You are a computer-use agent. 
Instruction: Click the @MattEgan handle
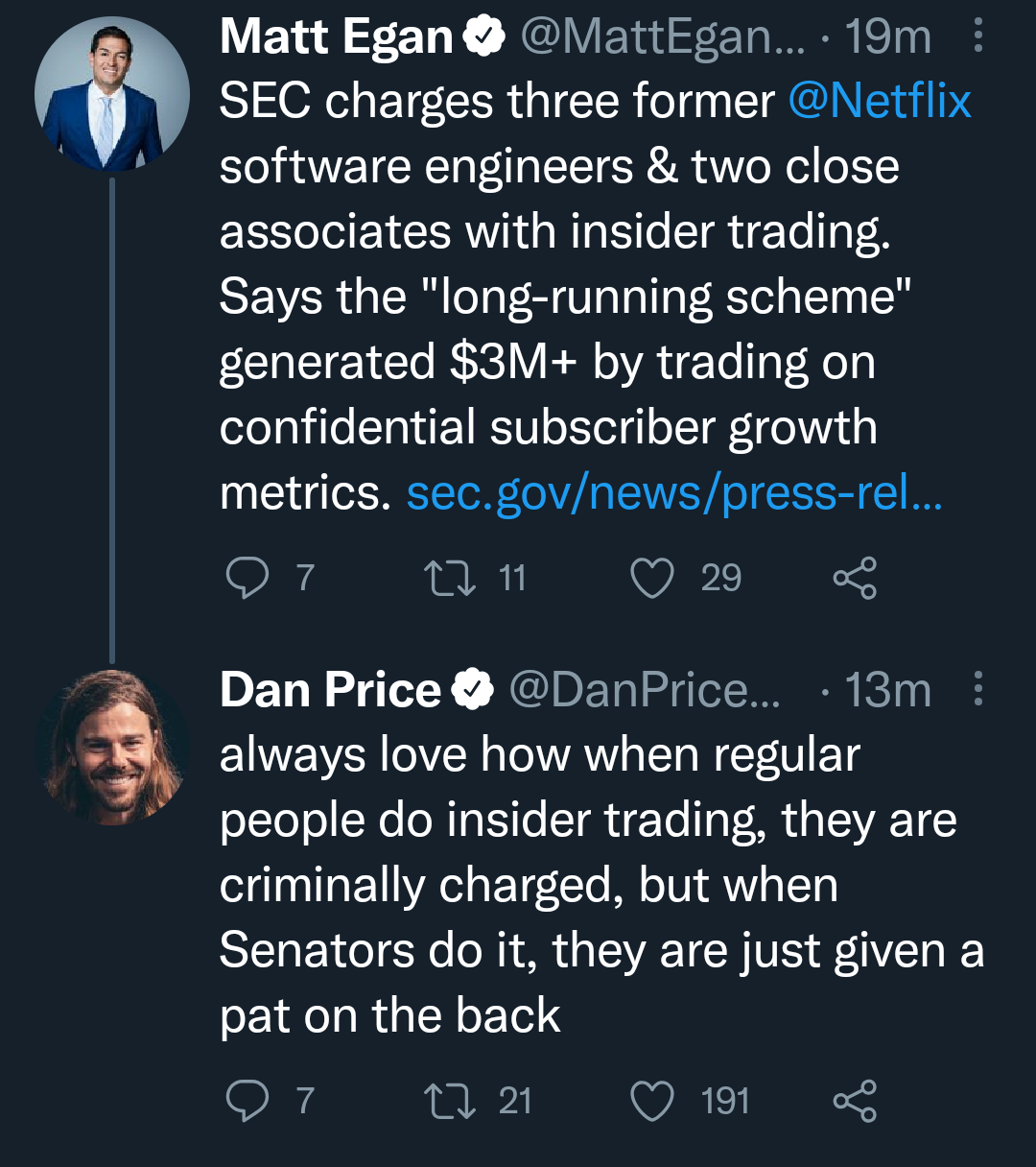point(659,37)
